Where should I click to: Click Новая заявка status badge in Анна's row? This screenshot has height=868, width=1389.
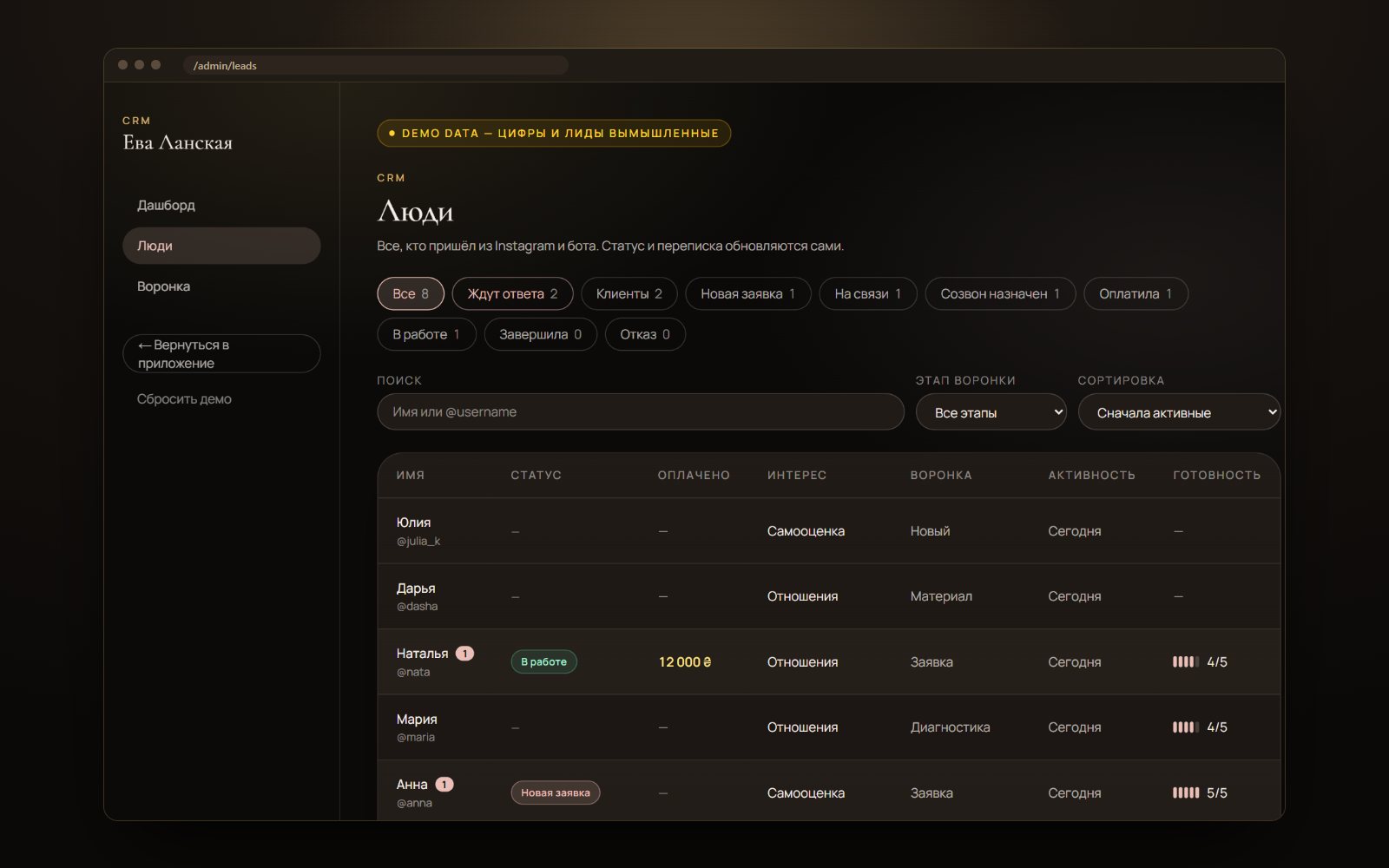[555, 792]
